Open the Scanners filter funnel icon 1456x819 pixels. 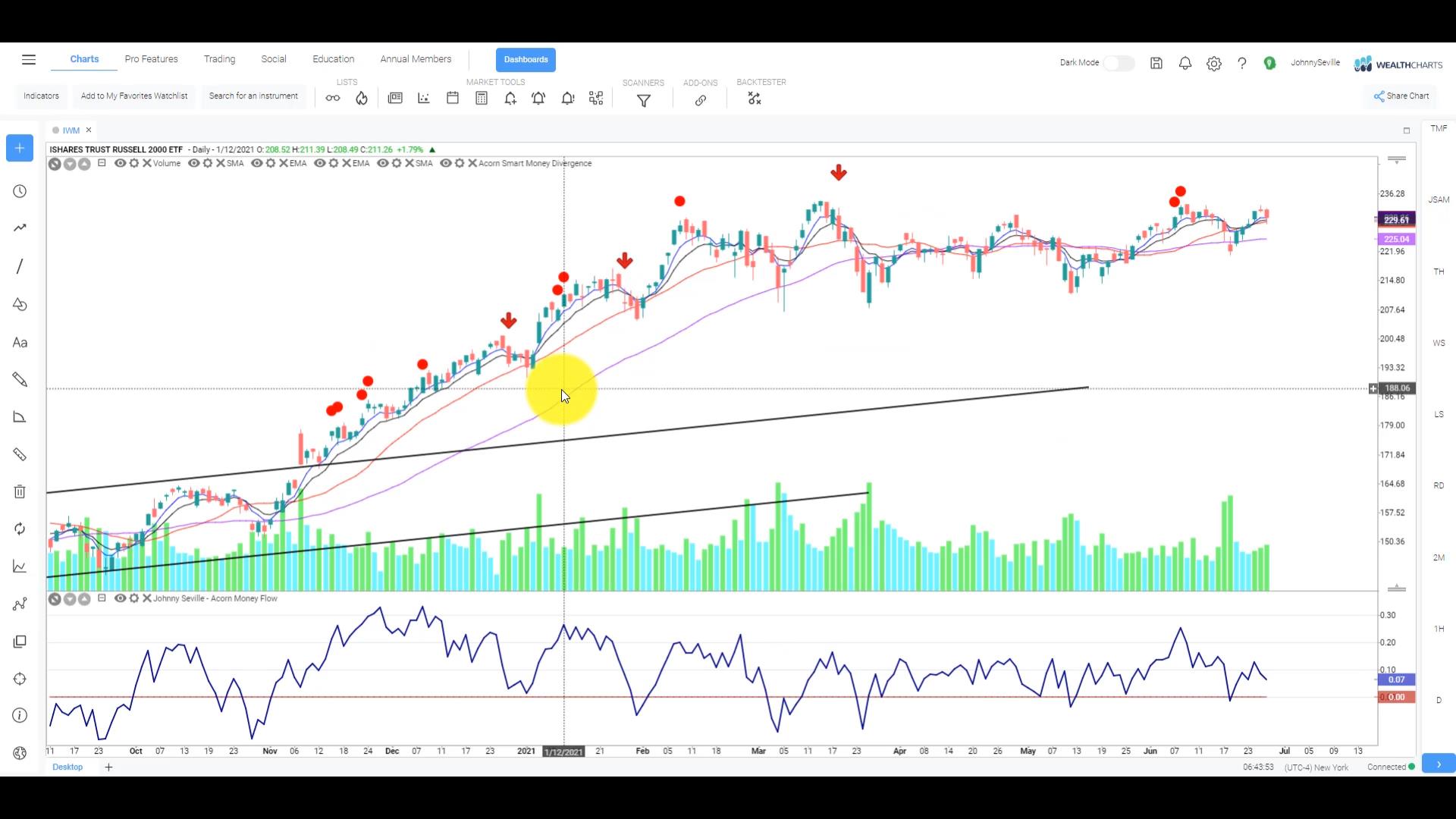[x=644, y=100]
